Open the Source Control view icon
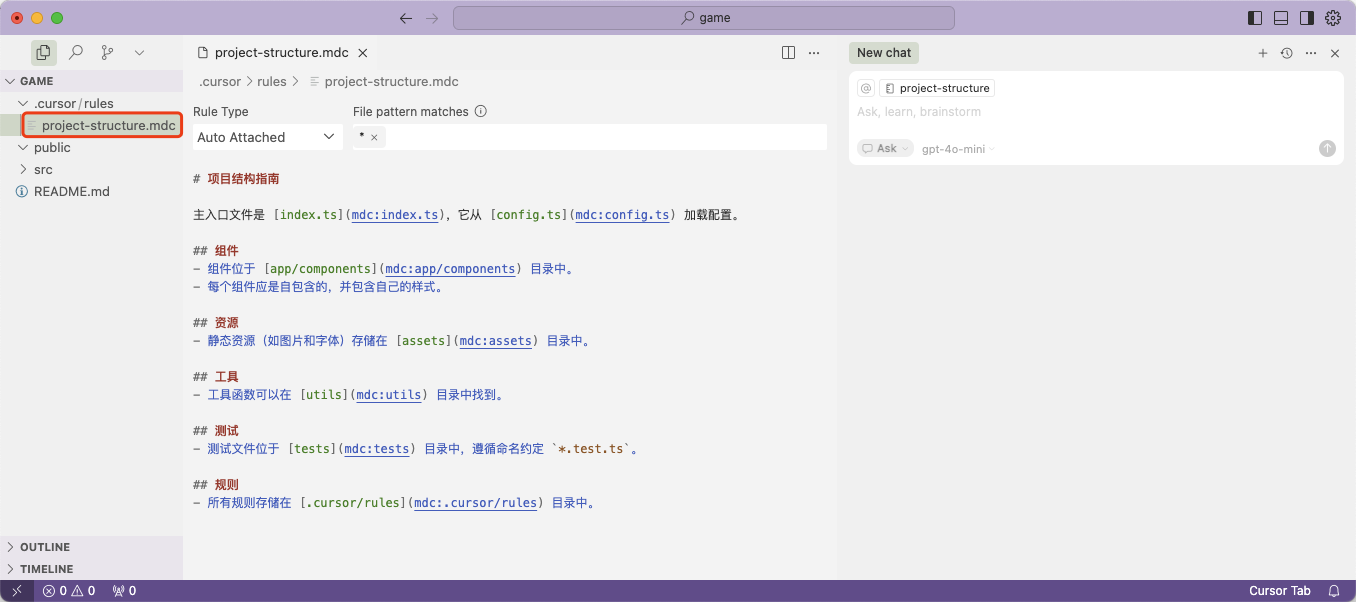This screenshot has height=602, width=1356. click(x=107, y=52)
